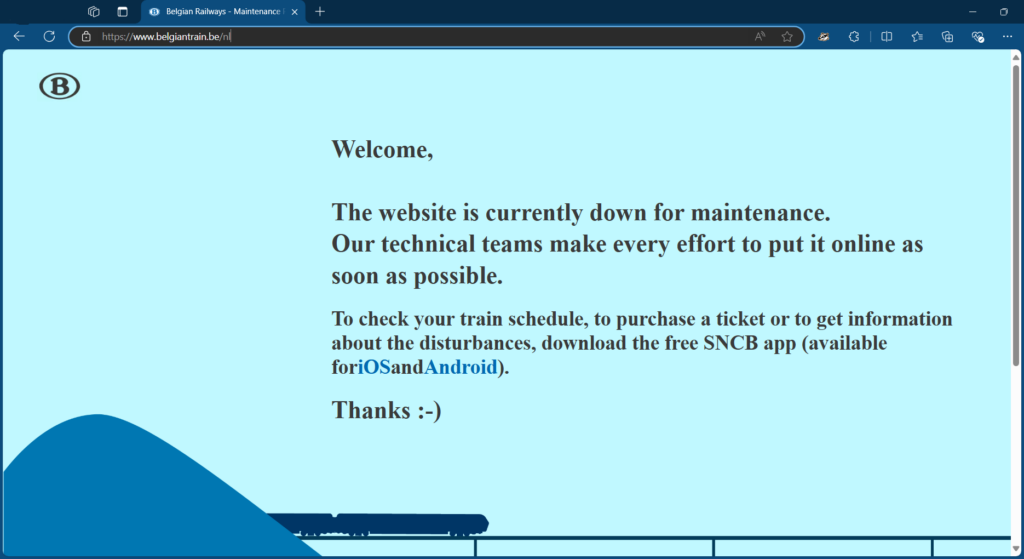Open the workspaces icon in title bar
This screenshot has height=559, width=1024.
(x=93, y=11)
